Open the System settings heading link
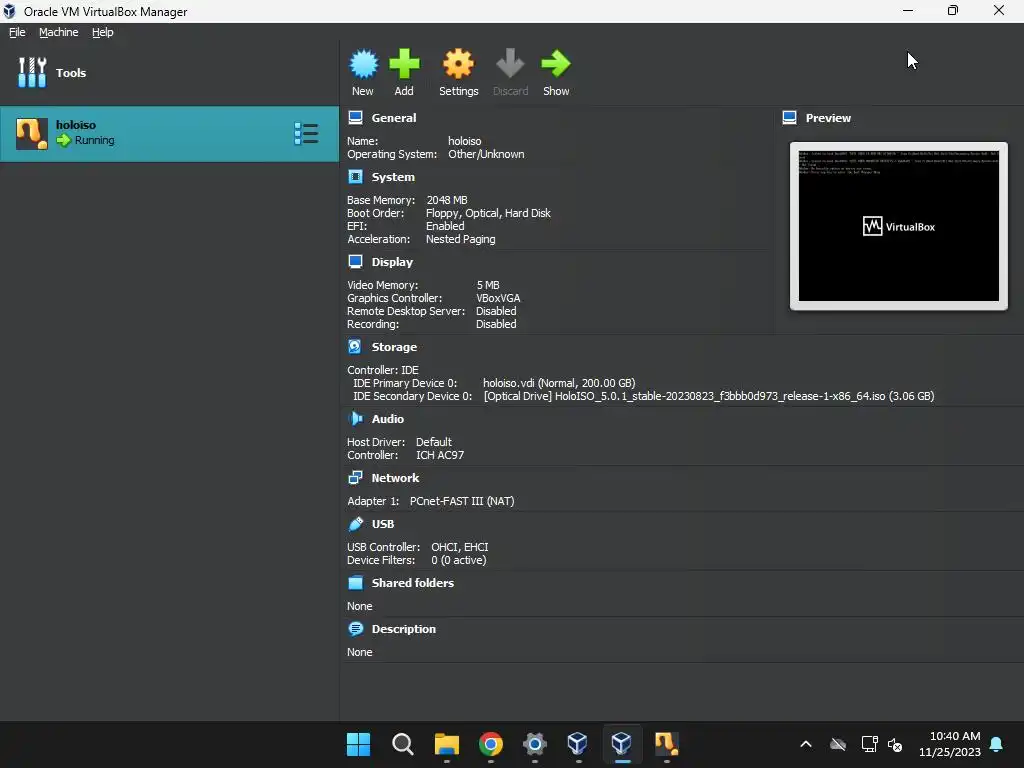 click(x=393, y=177)
